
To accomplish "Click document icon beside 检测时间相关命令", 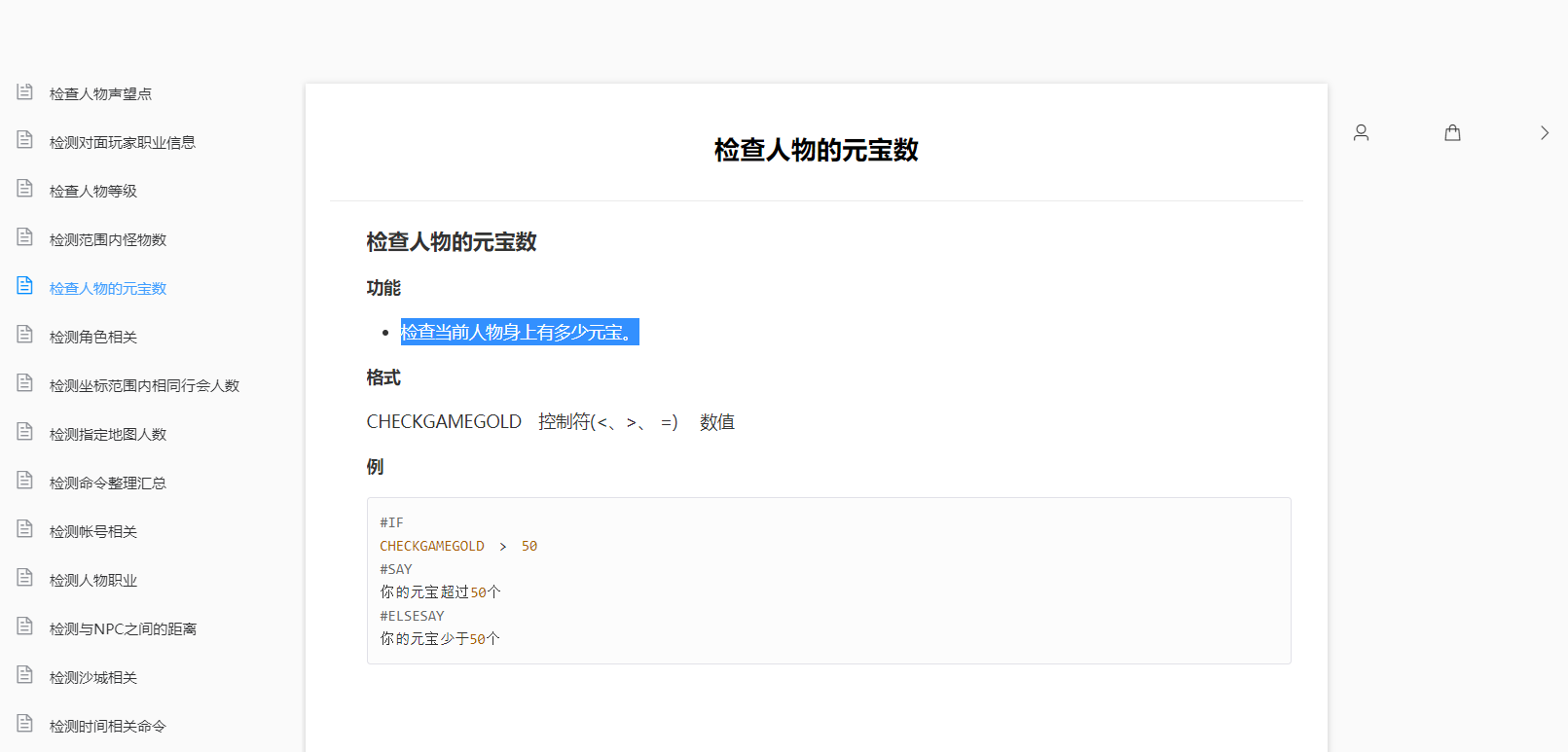I will pos(25,724).
